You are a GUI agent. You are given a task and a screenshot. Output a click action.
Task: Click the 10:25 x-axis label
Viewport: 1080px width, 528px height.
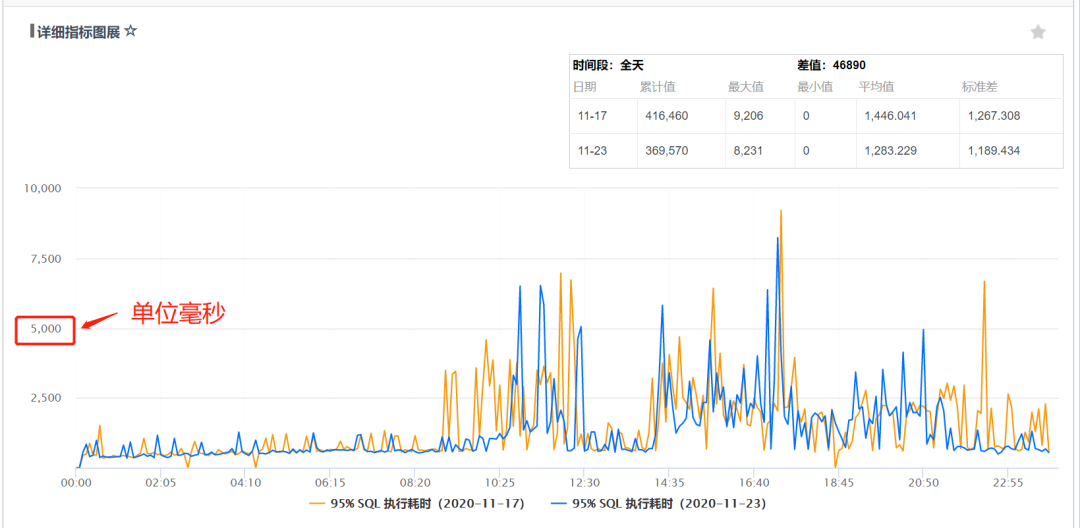[x=499, y=481]
